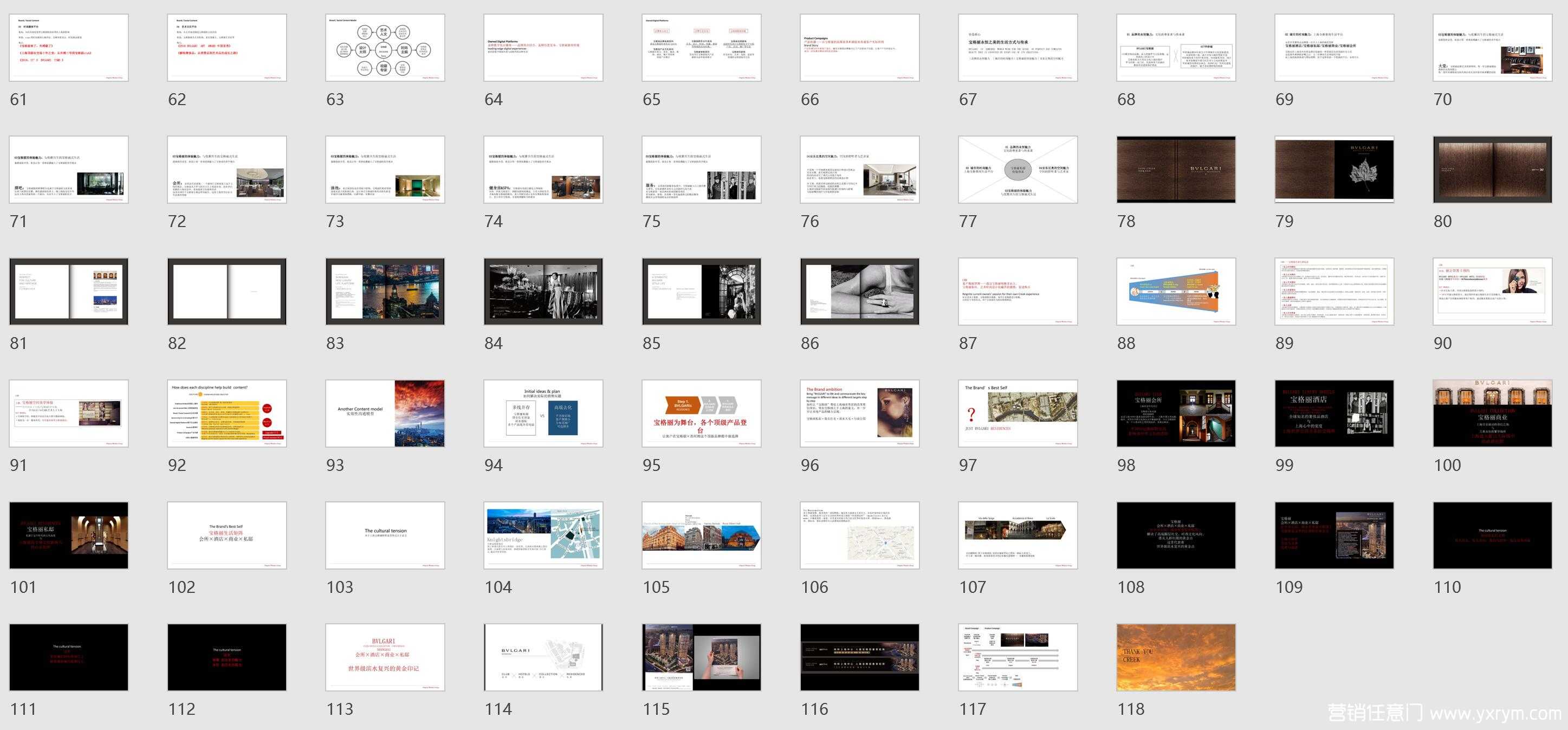1568x730 pixels.
Task: Select slide 117 campaign timeline thumbnail
Action: tap(1019, 657)
